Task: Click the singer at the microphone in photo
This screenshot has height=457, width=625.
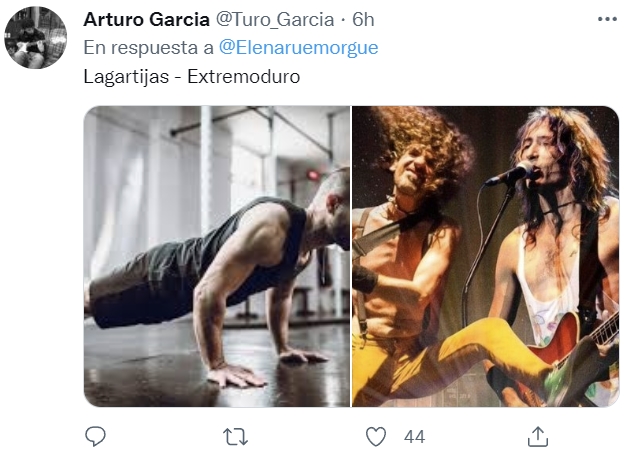Action: click(558, 223)
